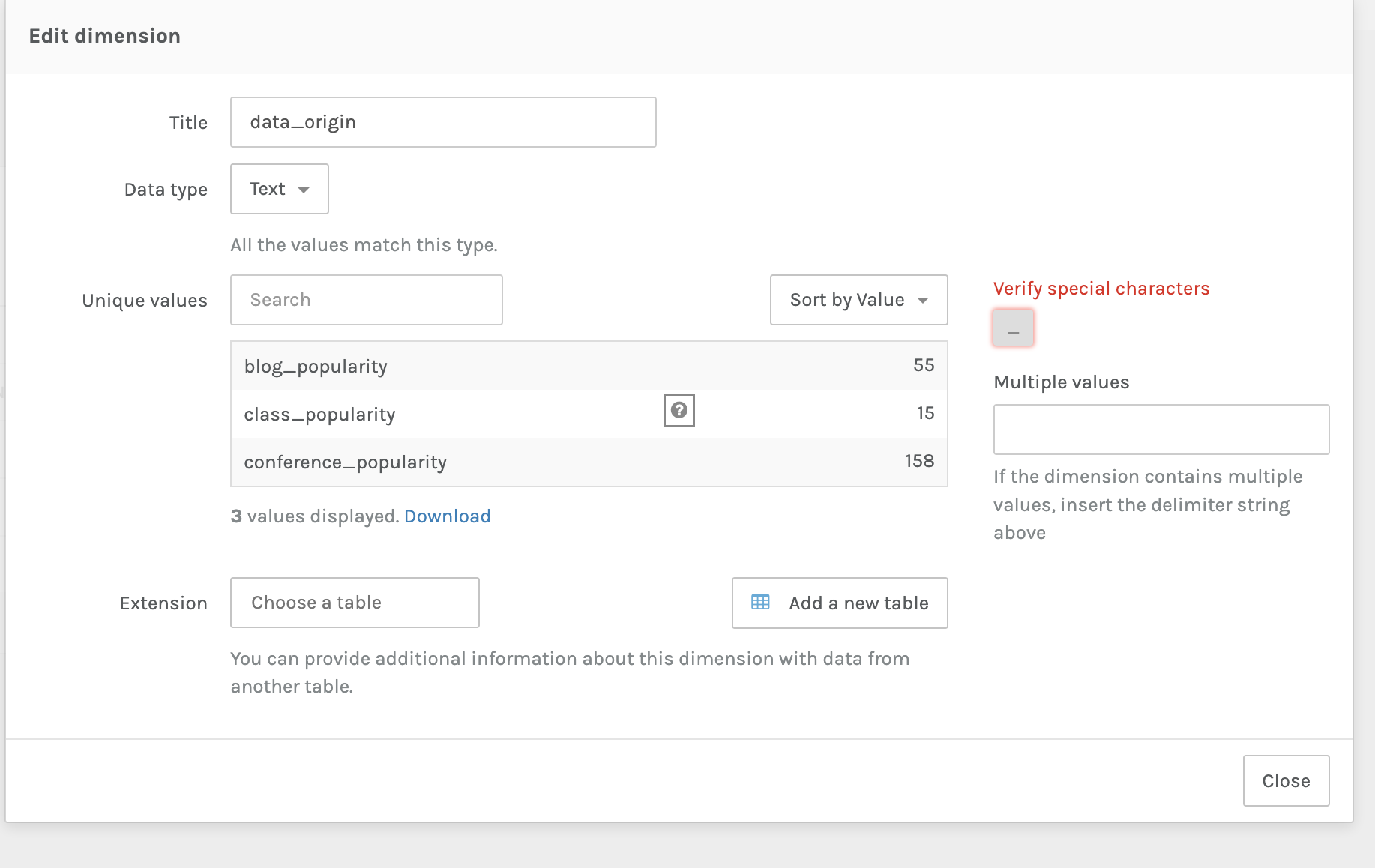Click the count 55 for blog_popularity

(x=924, y=366)
